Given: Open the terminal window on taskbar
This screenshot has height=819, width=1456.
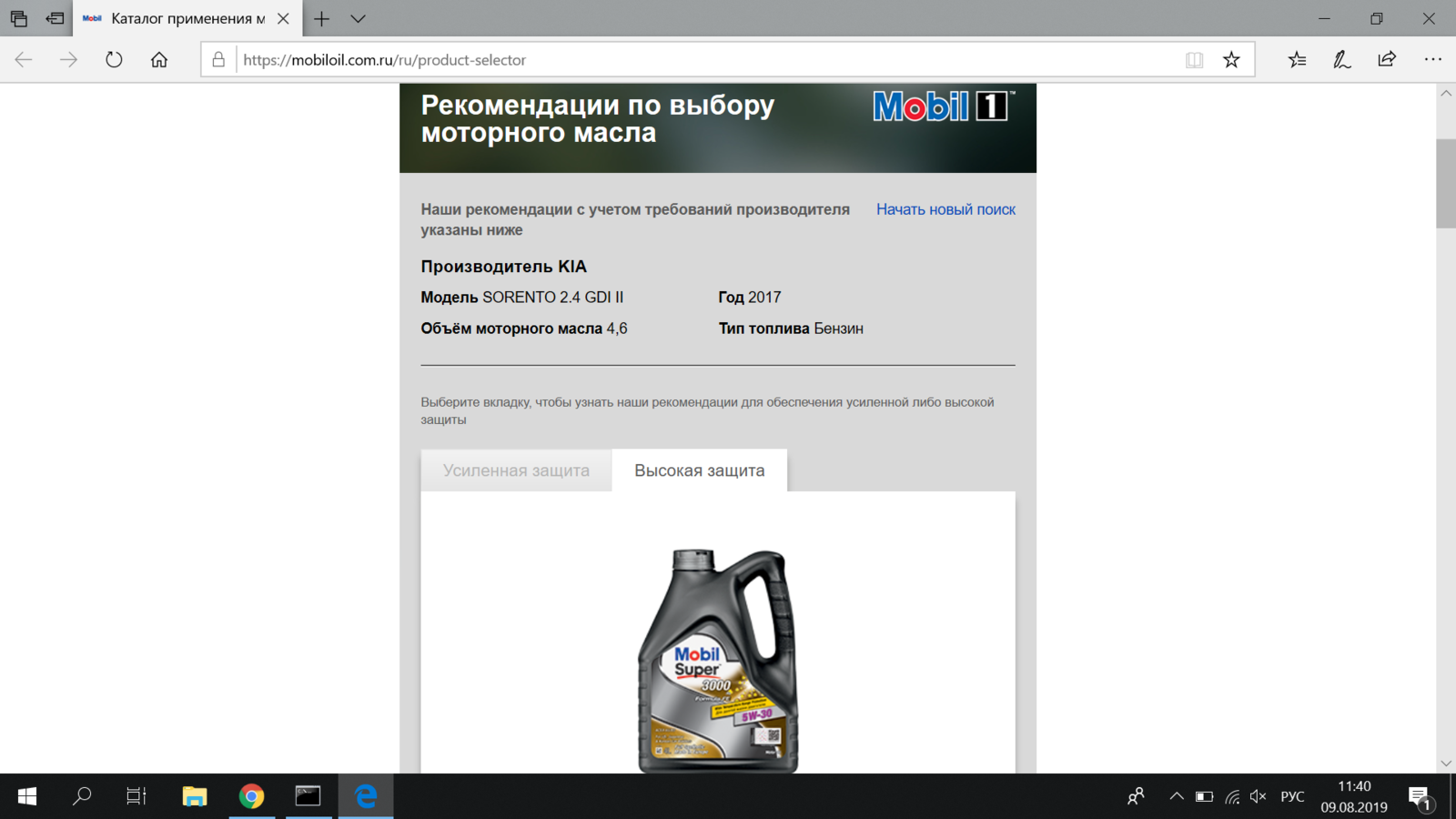Looking at the screenshot, I should [308, 796].
